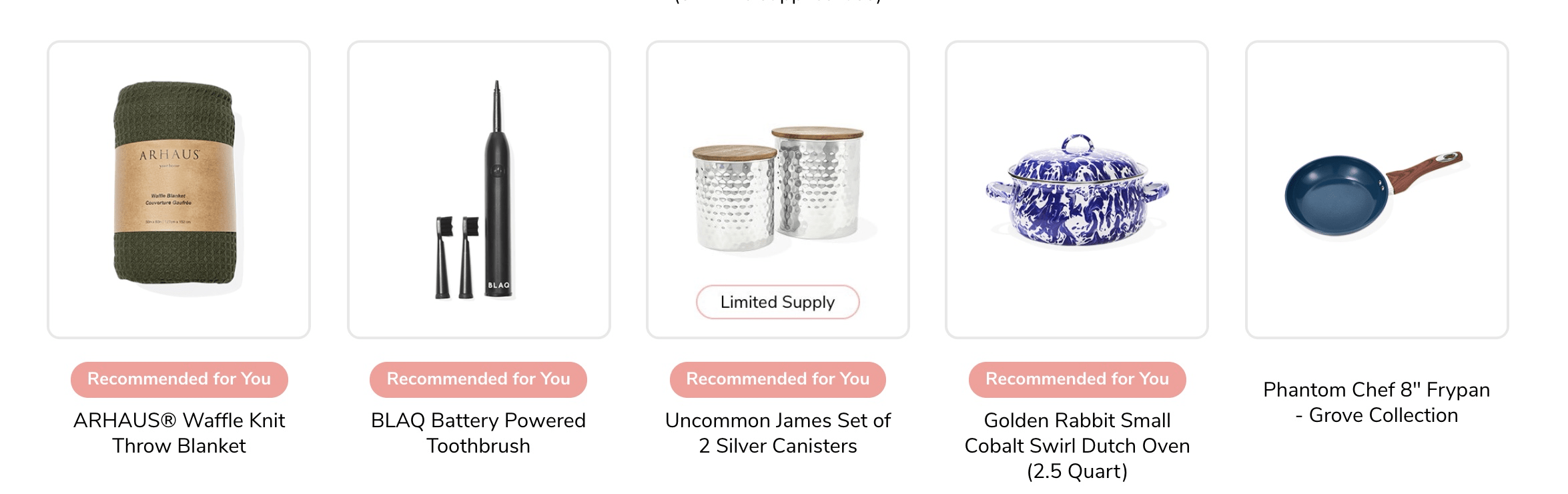Click the wooden handle of the frypan
The height and width of the screenshot is (494, 1568).
coord(1425,171)
